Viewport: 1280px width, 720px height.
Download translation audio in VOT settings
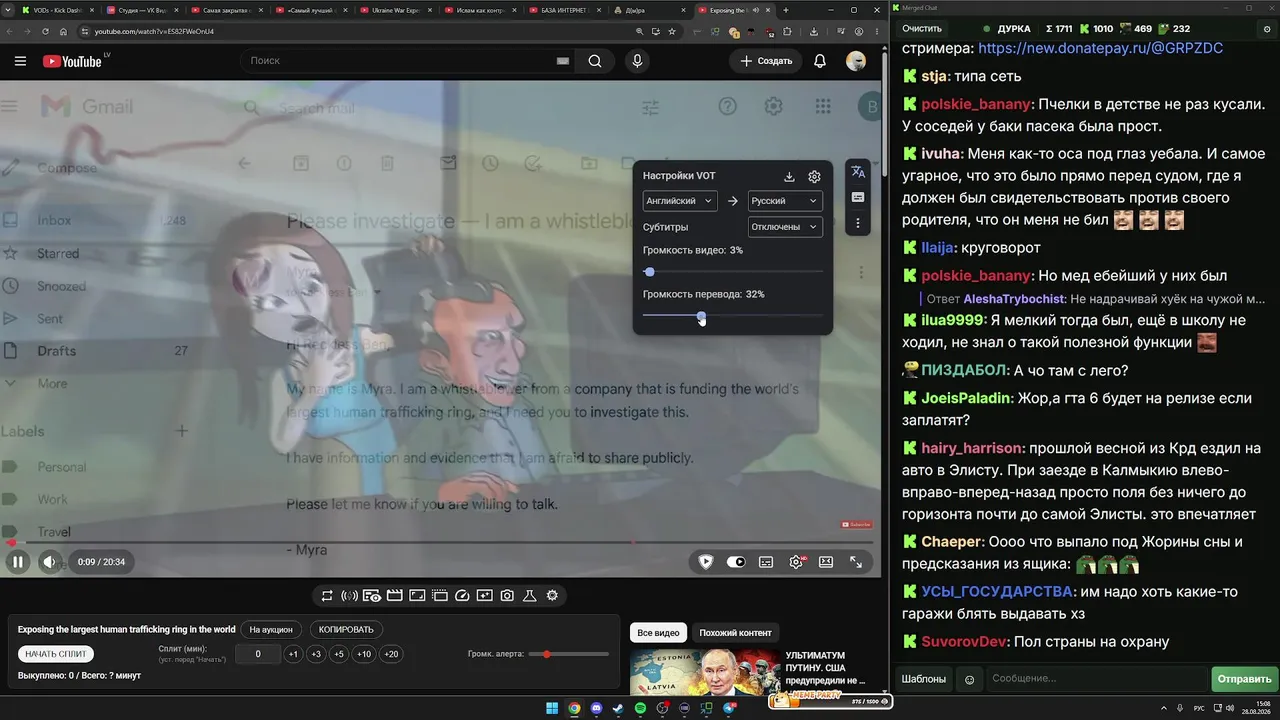click(789, 176)
